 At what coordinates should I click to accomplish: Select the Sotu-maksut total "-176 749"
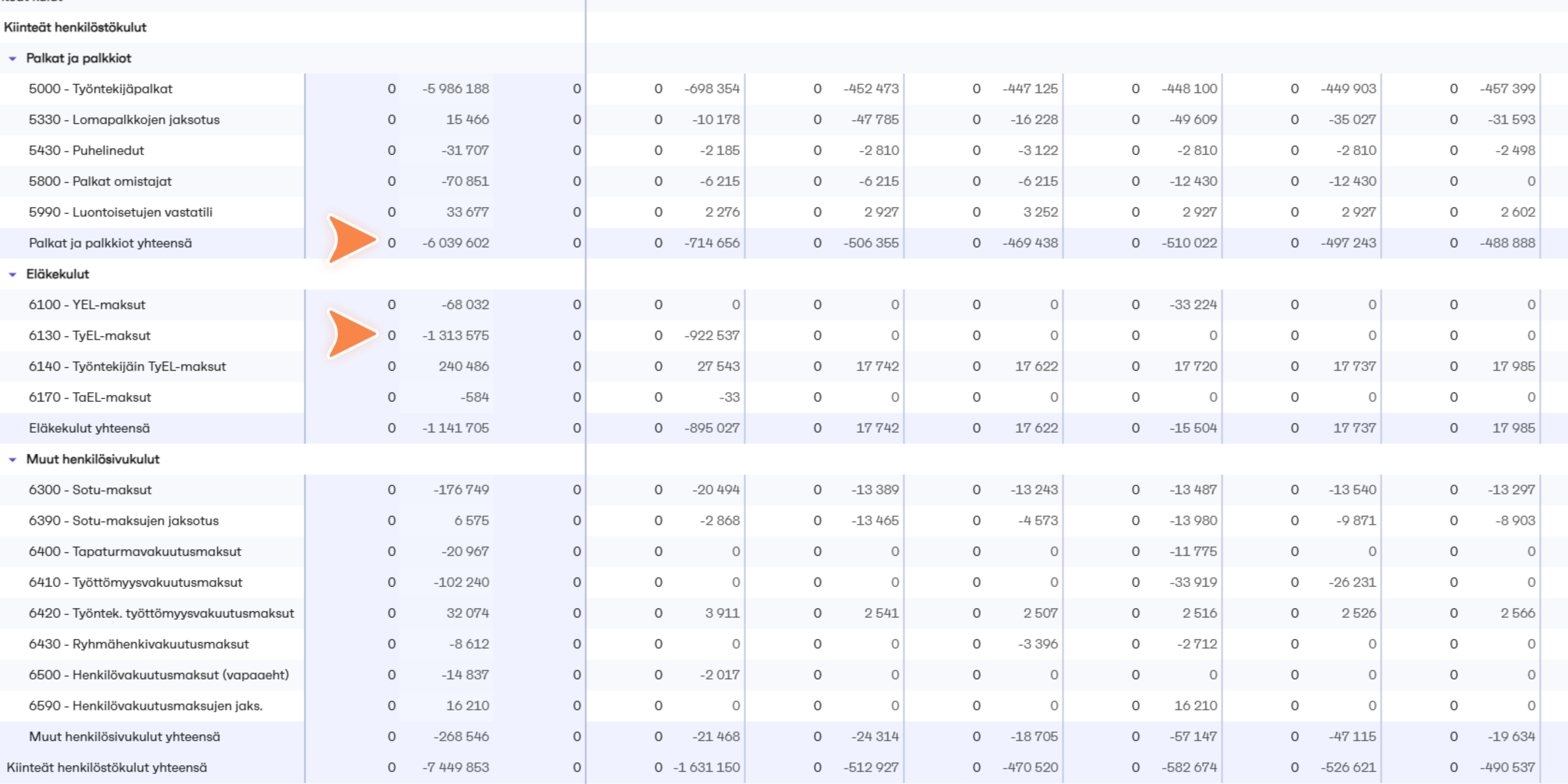pyautogui.click(x=461, y=490)
